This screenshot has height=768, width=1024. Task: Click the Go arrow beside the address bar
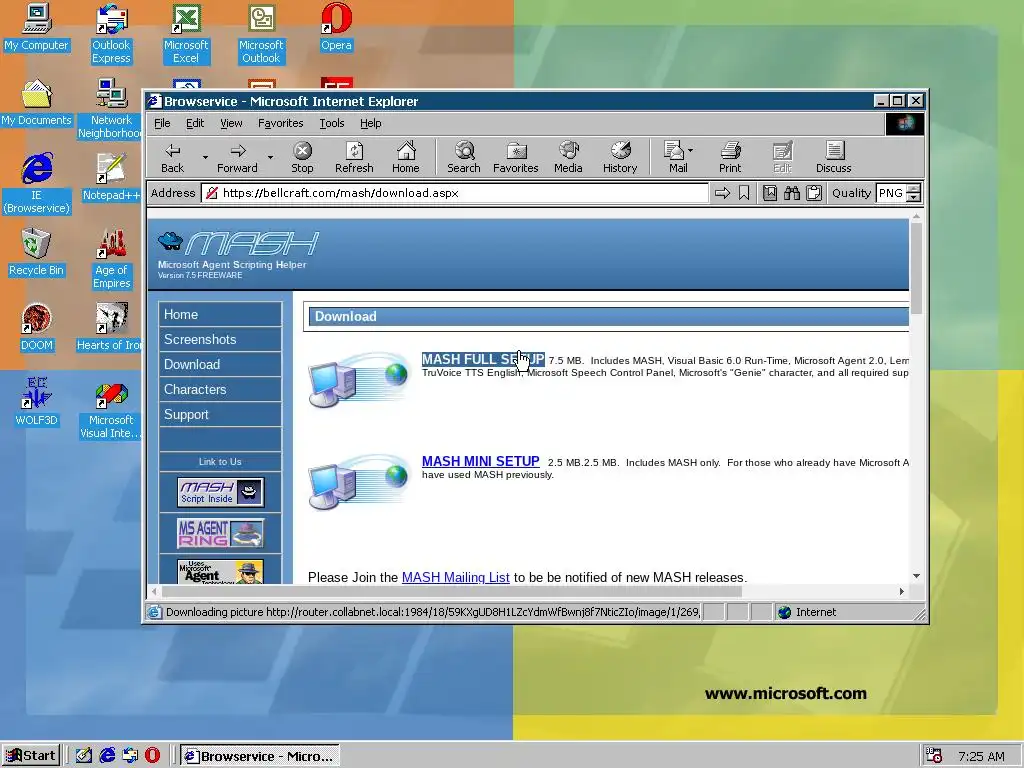(722, 193)
